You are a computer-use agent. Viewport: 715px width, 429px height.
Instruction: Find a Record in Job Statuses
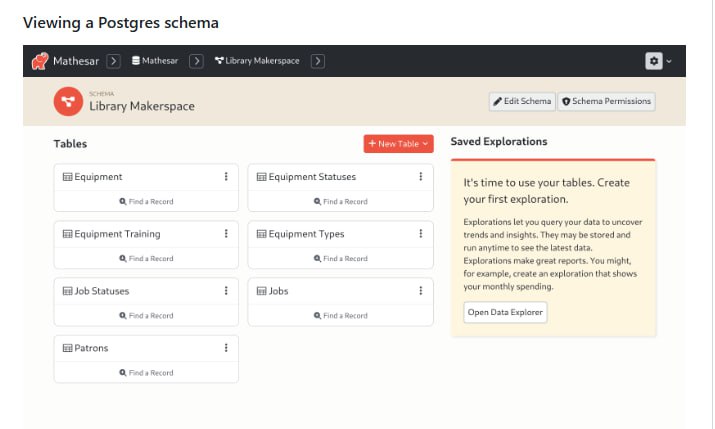click(x=146, y=316)
